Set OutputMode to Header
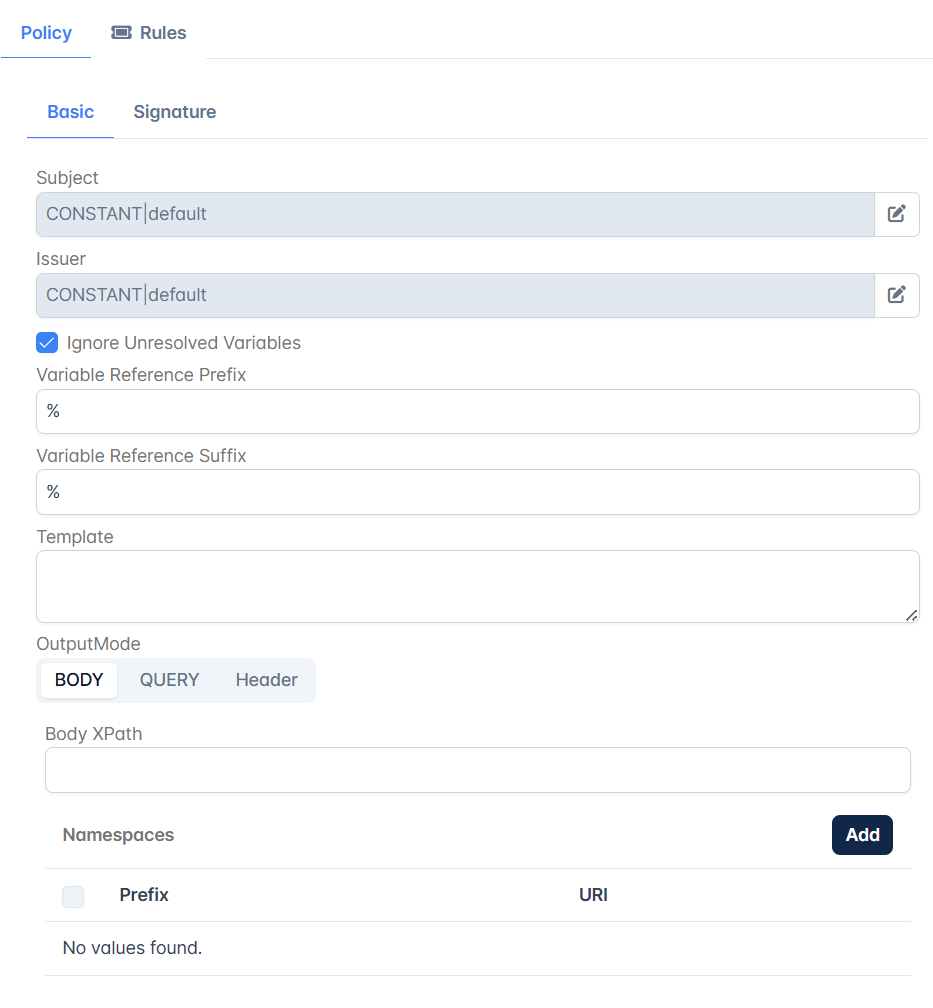 (266, 680)
